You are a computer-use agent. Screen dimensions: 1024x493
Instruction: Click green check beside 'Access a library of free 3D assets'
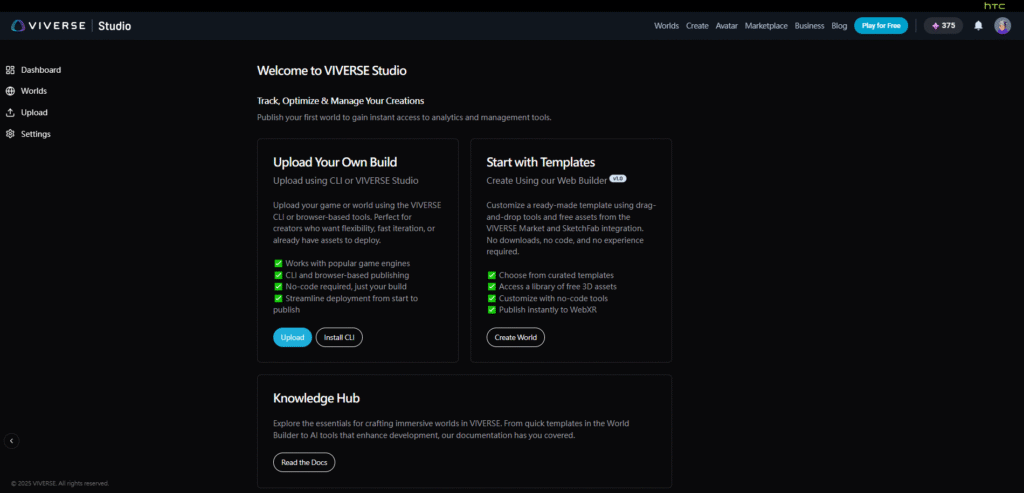491,287
